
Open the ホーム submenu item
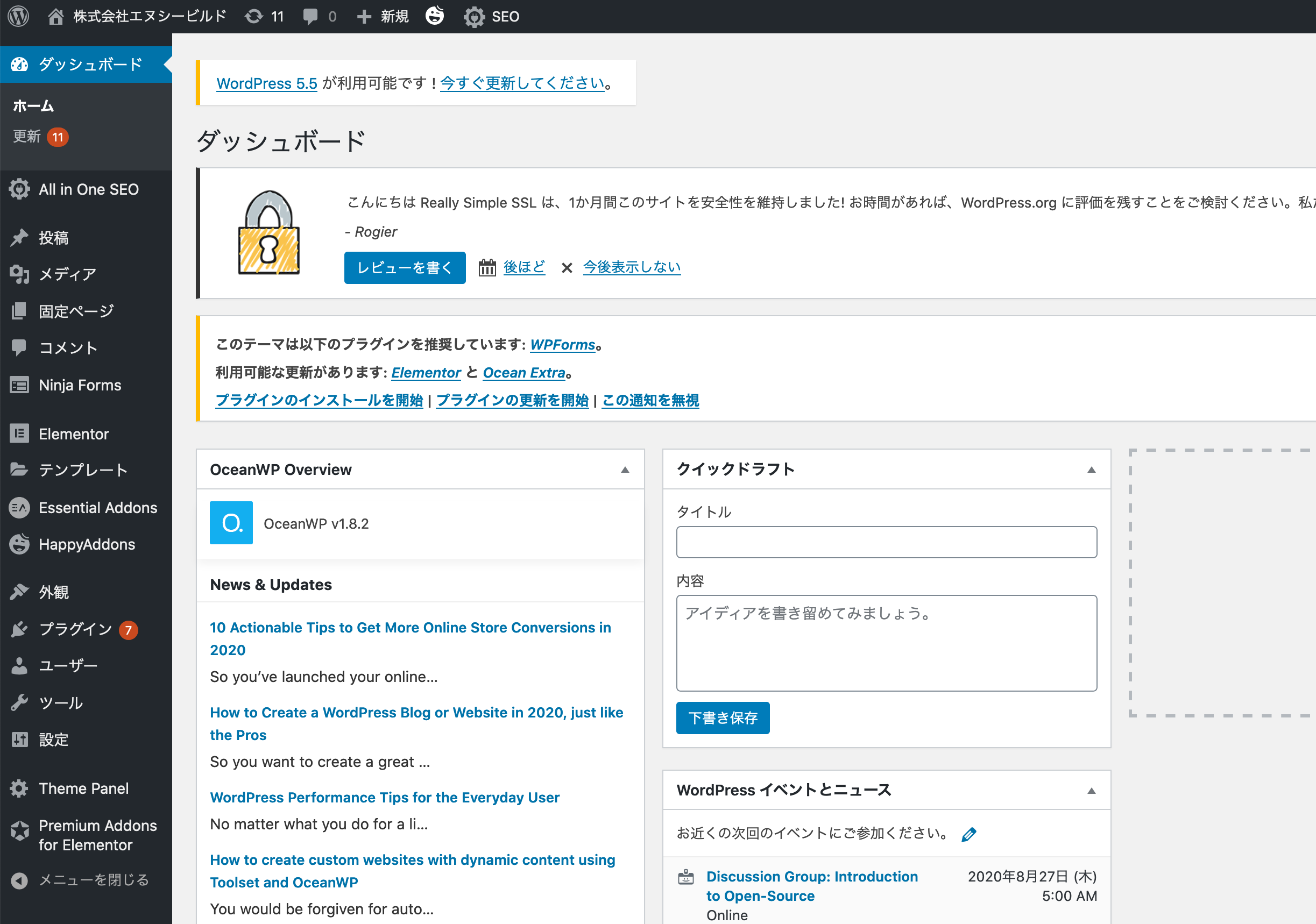pos(33,105)
